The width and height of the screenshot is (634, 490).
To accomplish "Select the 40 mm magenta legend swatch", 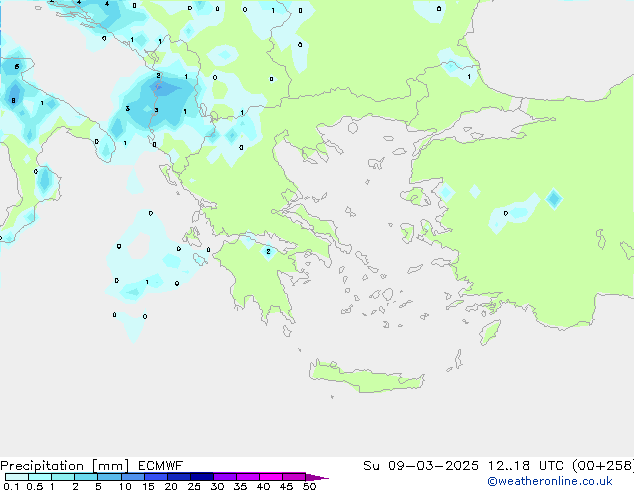I will 271,477.
